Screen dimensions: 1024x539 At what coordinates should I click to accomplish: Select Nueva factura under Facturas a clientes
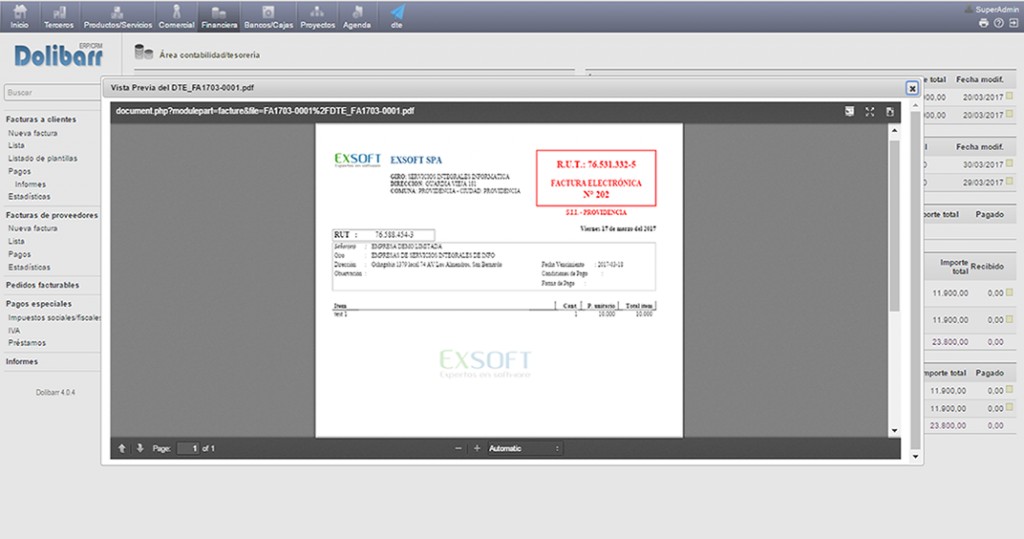pyautogui.click(x=33, y=133)
